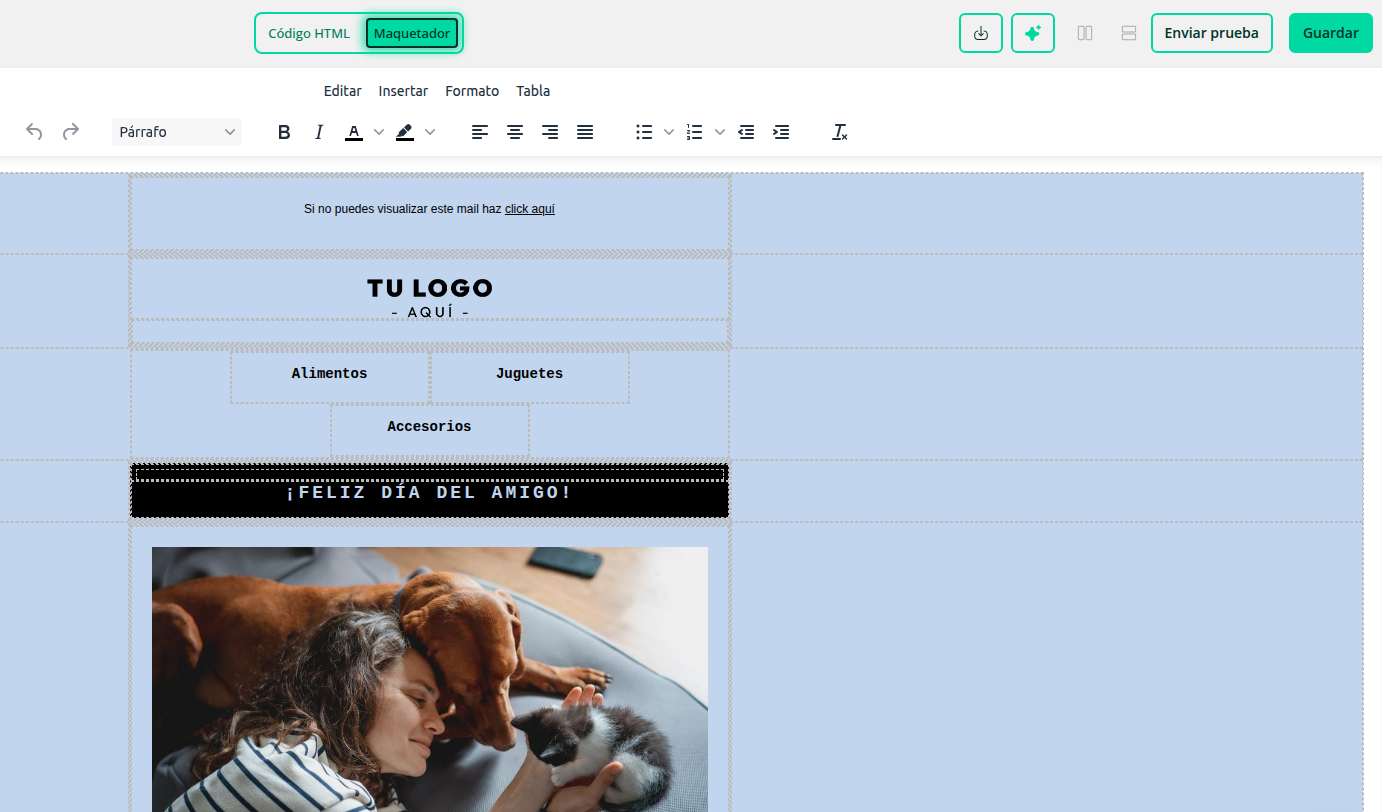Expand the bullet list style dropdown
This screenshot has height=812, width=1382.
click(x=669, y=132)
